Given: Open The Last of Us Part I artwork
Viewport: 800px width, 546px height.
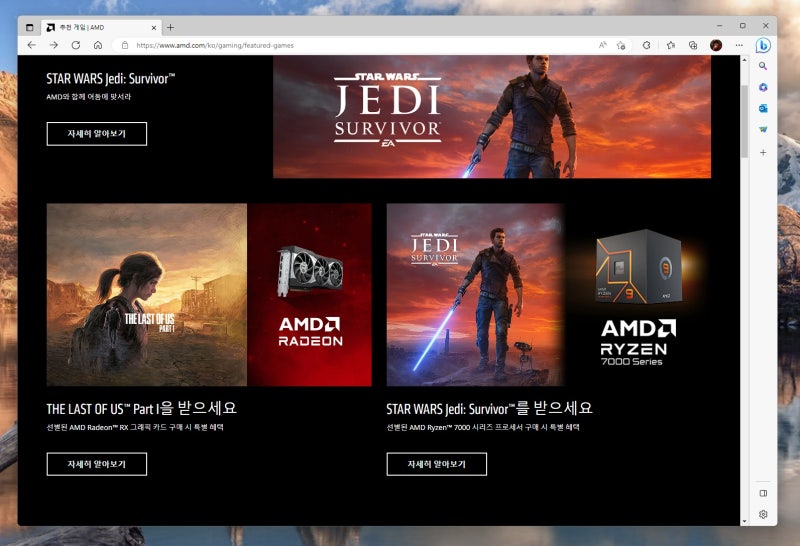Looking at the screenshot, I should pyautogui.click(x=147, y=295).
